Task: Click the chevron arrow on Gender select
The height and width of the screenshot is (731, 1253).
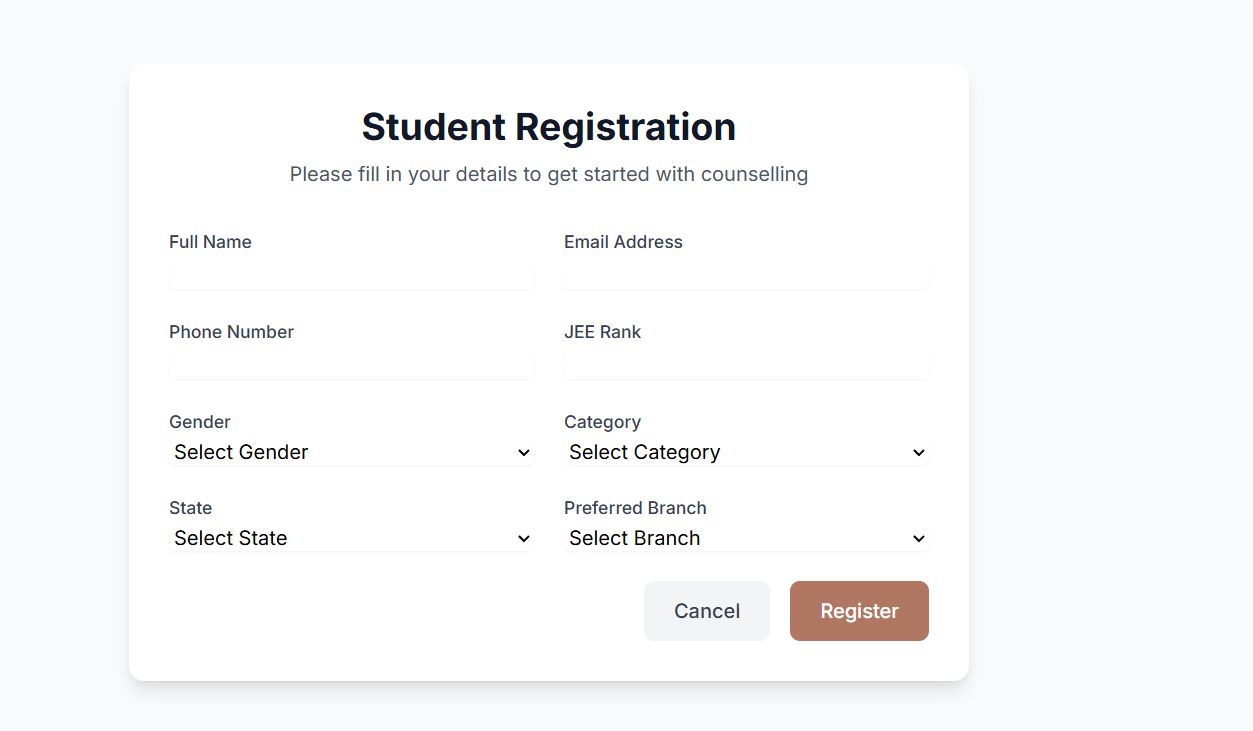Action: 523,453
